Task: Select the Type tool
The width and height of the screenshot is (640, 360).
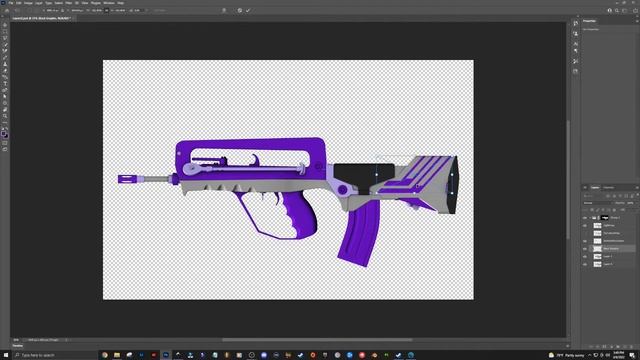Action: pos(5,83)
